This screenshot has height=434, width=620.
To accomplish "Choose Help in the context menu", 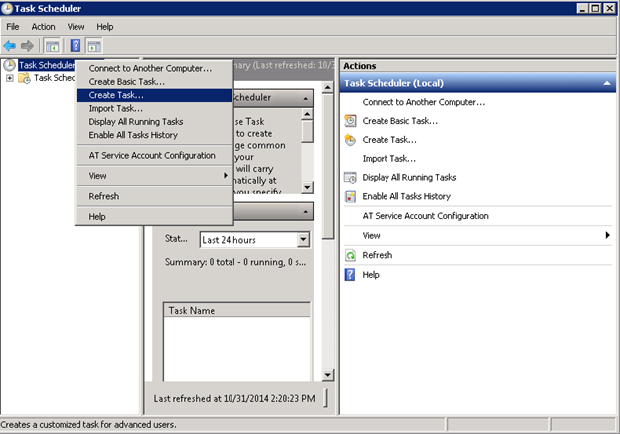I will click(x=154, y=217).
